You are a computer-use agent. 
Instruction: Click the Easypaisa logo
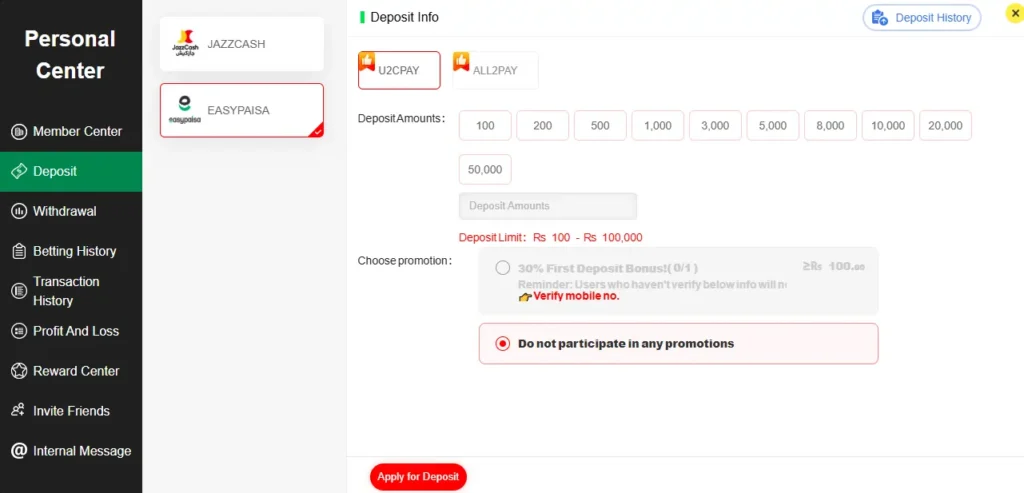[x=185, y=110]
